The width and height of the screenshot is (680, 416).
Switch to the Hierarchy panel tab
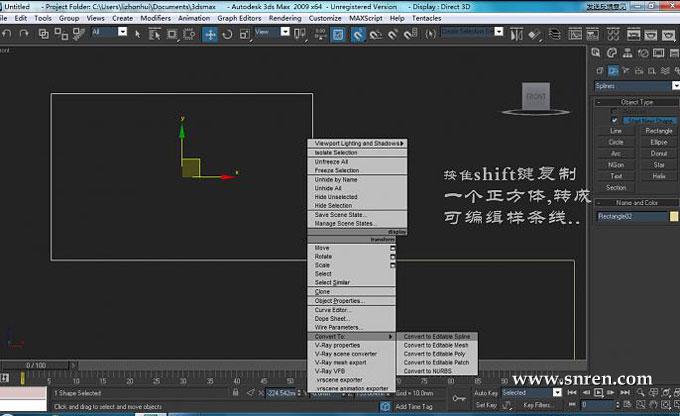628,53
